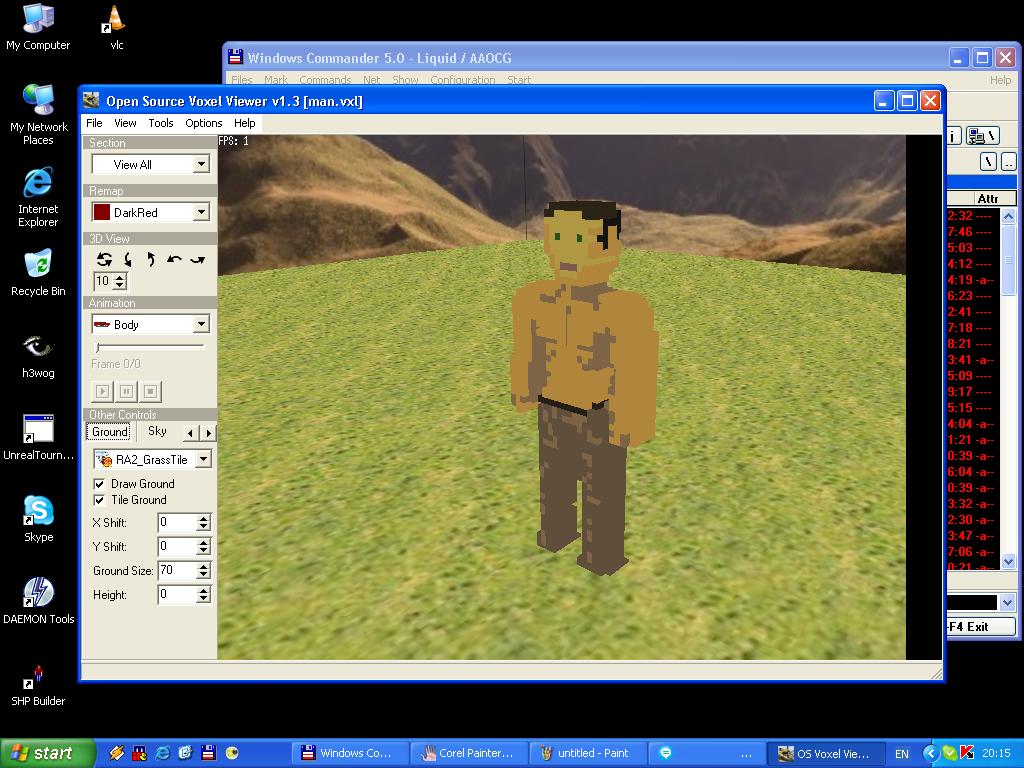Click the OS Voxel Viewer taskbar button
This screenshot has width=1024, height=768.
click(825, 753)
